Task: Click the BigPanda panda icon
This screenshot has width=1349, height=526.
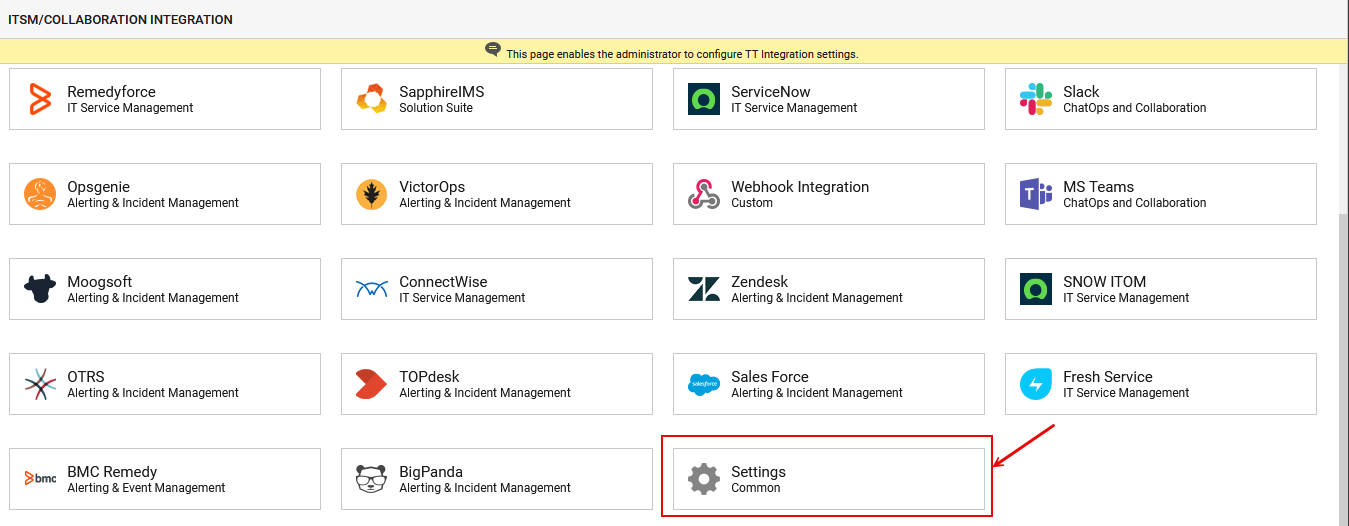Action: tap(372, 479)
